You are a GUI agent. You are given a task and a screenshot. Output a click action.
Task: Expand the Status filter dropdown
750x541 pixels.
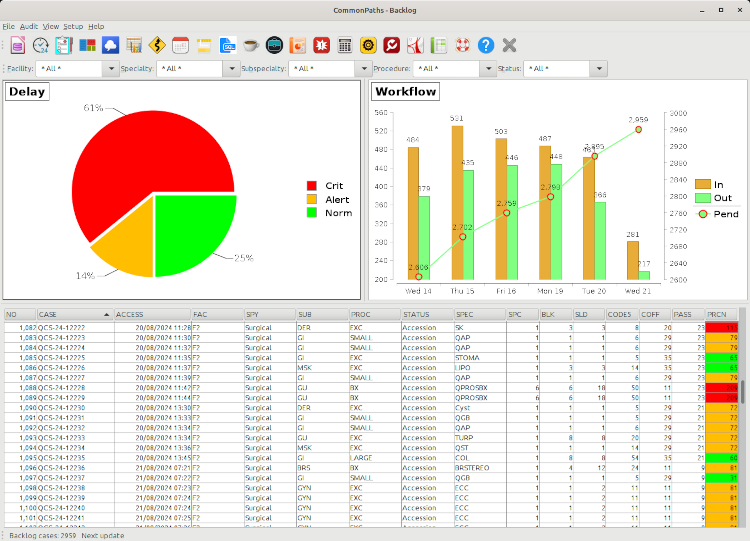pos(598,69)
